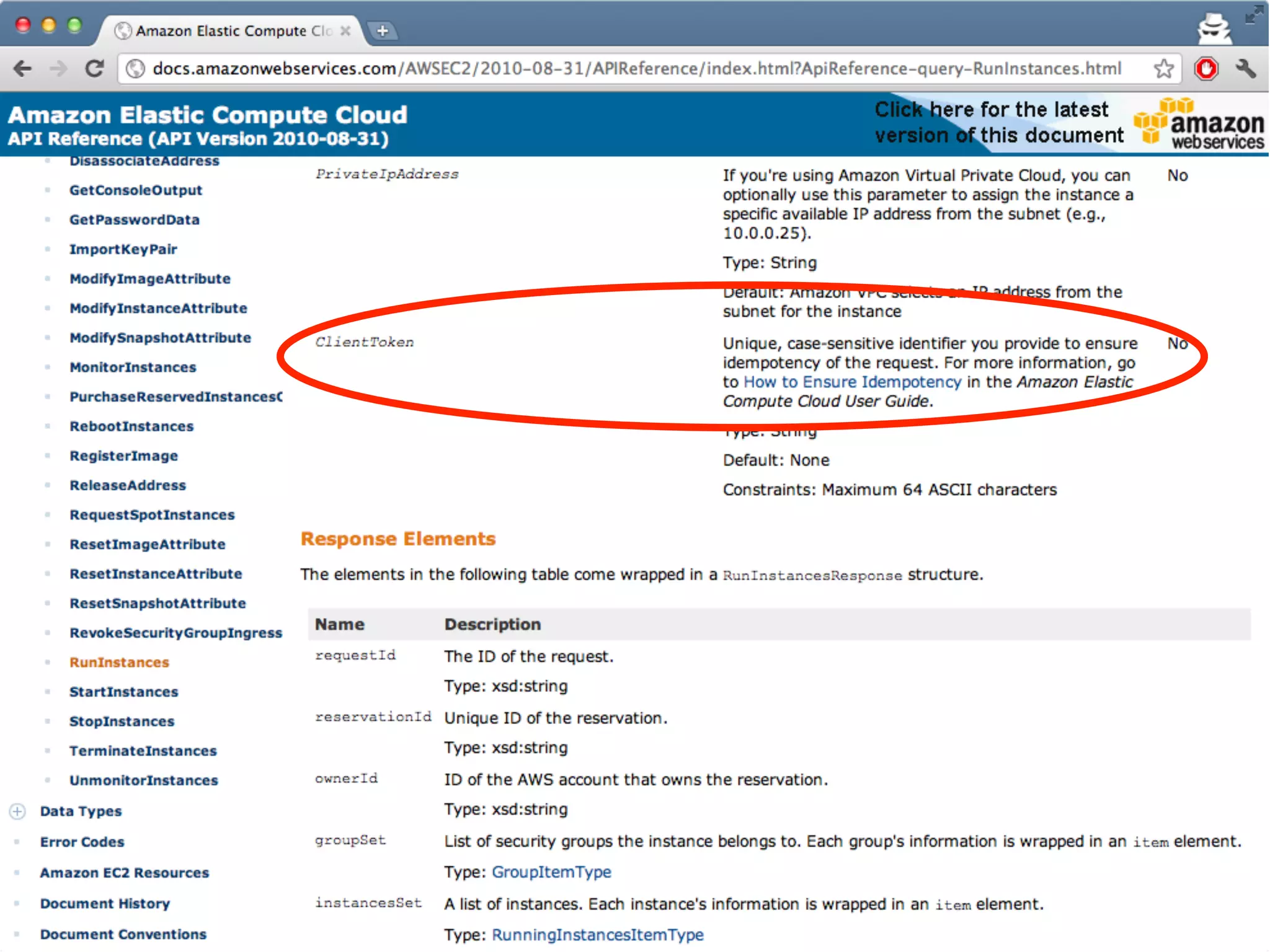Select RebootInstances in the API list
The height and width of the screenshot is (952, 1270).
coord(131,426)
